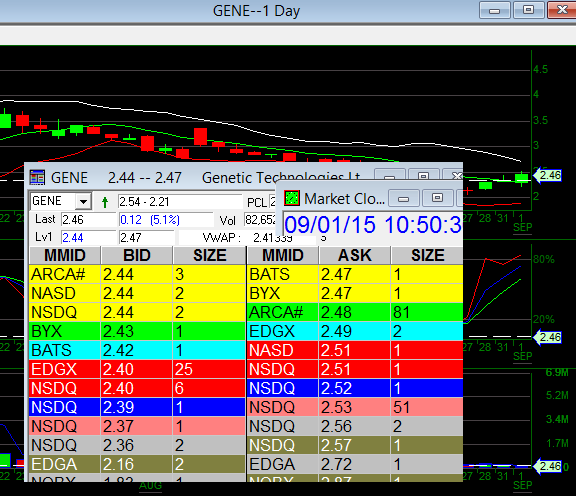
Task: Select the BYX ask row at 2.47
Action: 355,293
